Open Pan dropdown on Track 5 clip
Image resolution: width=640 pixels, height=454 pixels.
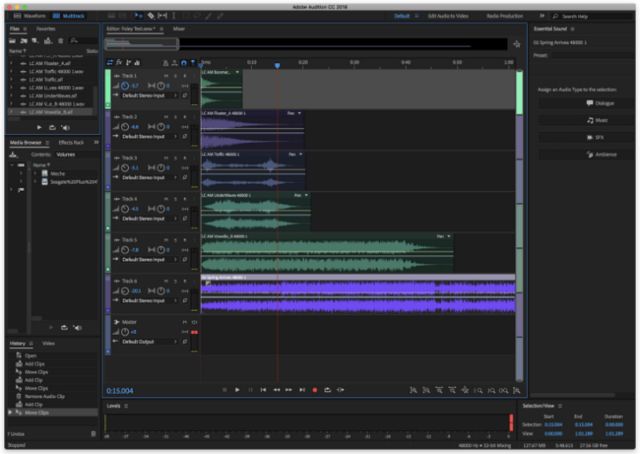click(x=444, y=236)
